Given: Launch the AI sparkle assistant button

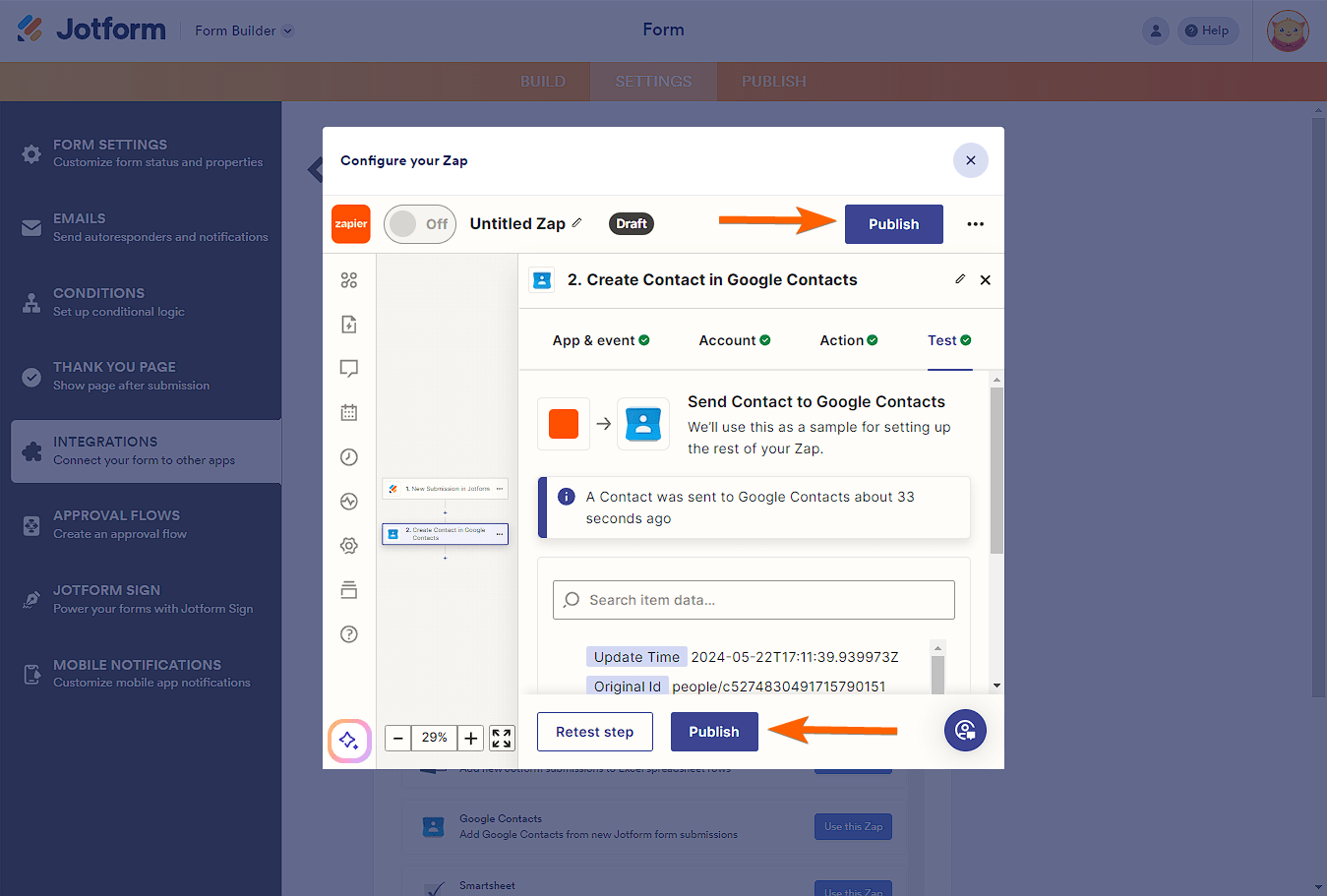Looking at the screenshot, I should 349,741.
